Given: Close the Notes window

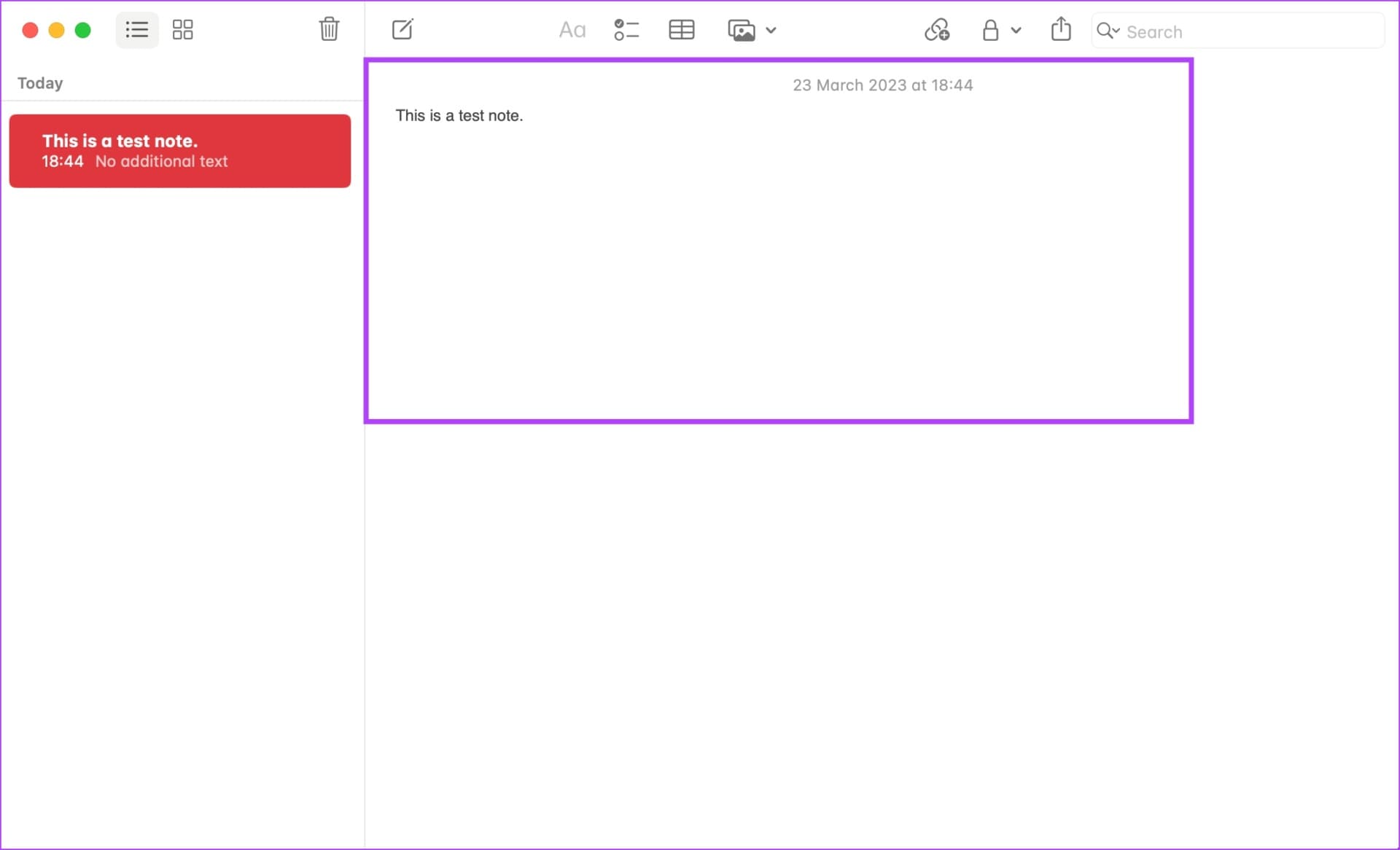Looking at the screenshot, I should 30,30.
